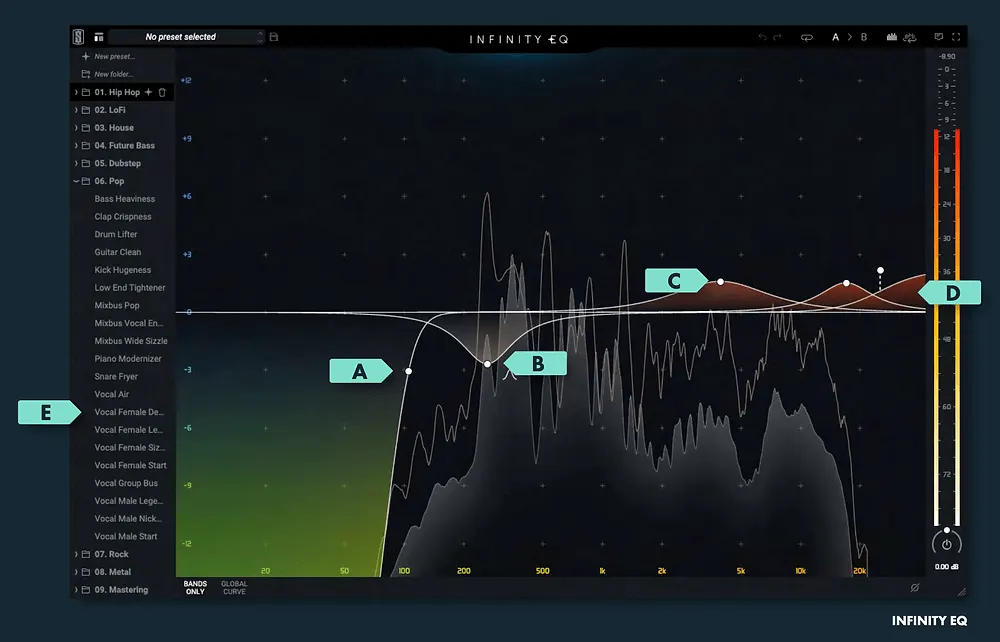Save preset with the floppy disk icon
This screenshot has height=642, width=1000.
[x=274, y=37]
